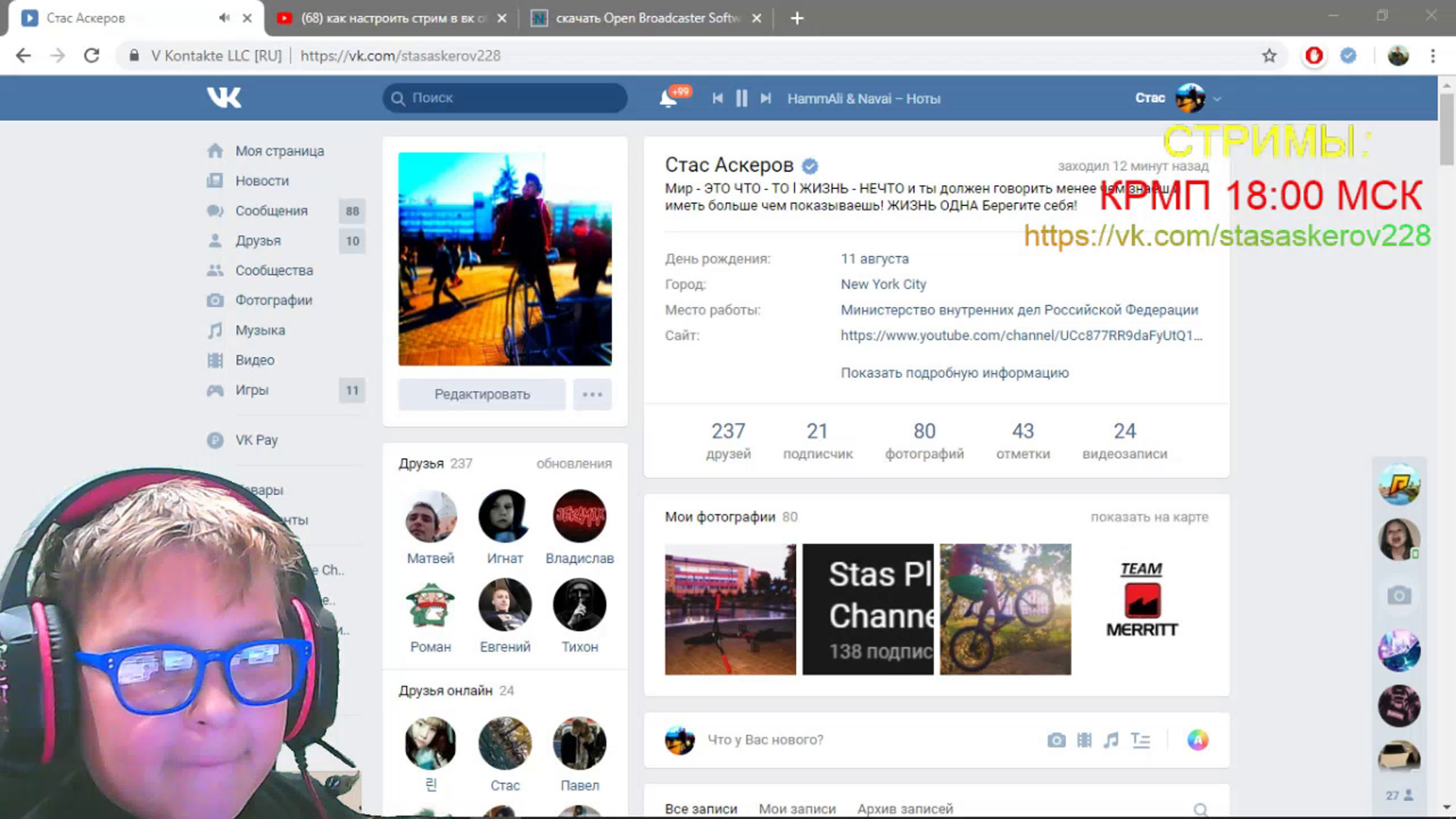This screenshot has height=819, width=1456.
Task: Click the VK logo in header
Action: [224, 98]
